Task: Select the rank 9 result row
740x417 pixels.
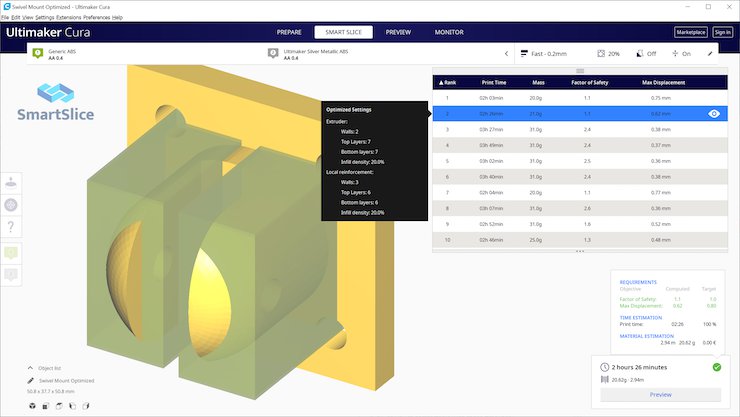Action: (580, 224)
